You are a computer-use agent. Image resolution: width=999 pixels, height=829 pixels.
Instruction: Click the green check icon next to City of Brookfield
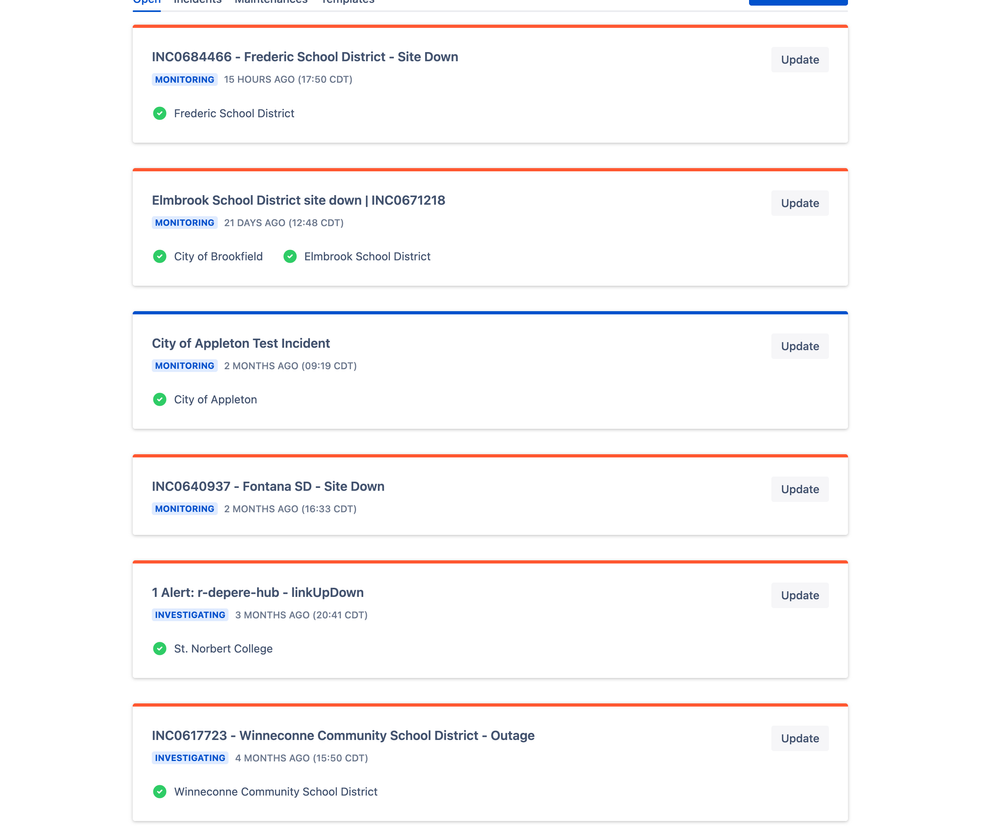160,257
